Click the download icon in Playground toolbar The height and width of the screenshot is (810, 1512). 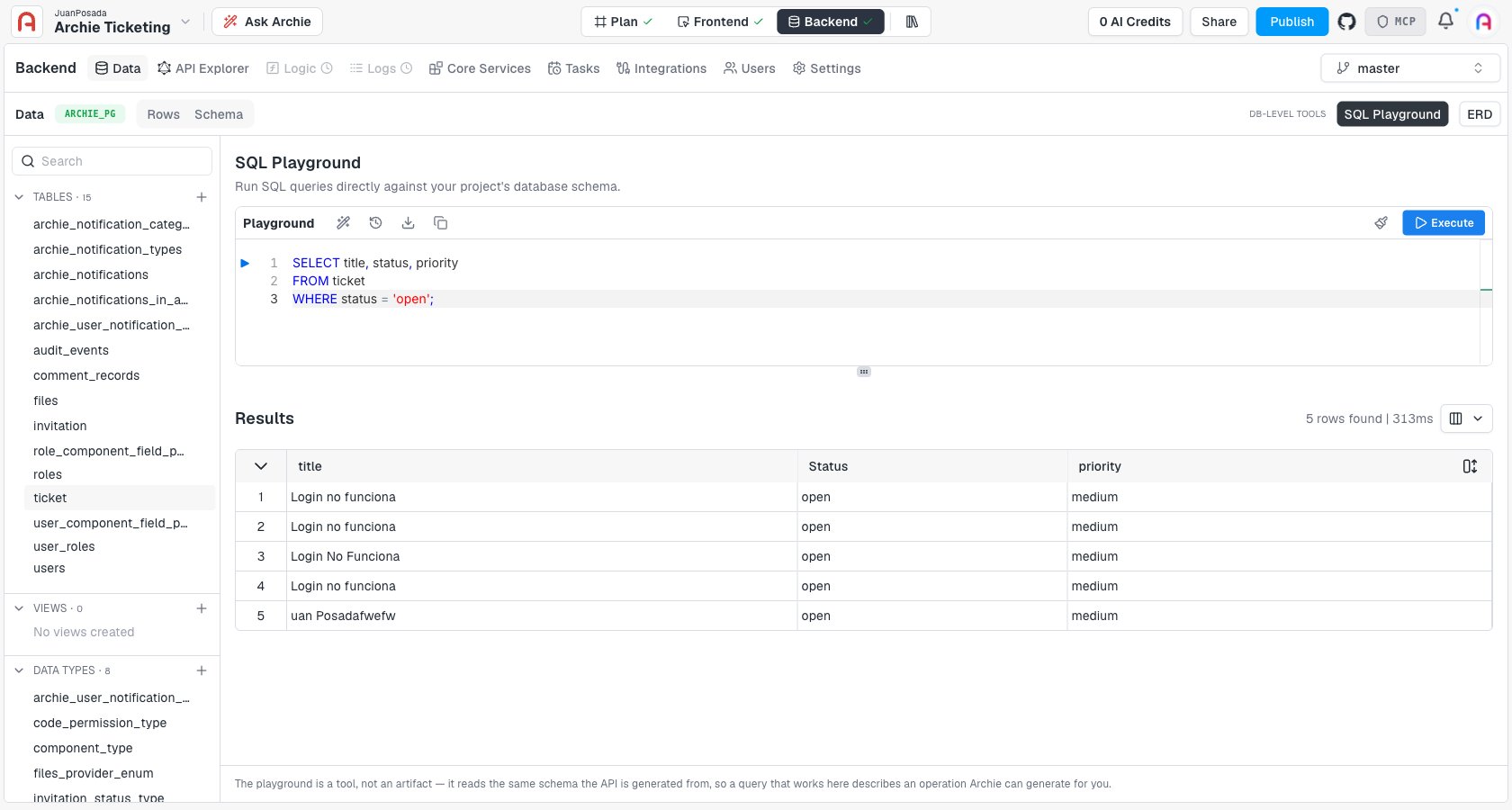408,223
